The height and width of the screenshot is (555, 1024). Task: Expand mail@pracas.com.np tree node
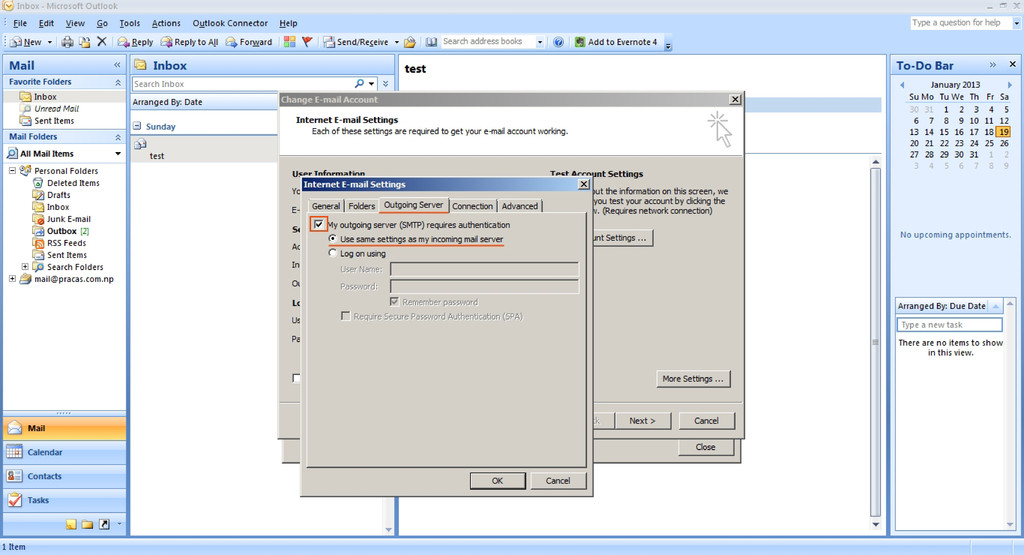tap(12, 279)
